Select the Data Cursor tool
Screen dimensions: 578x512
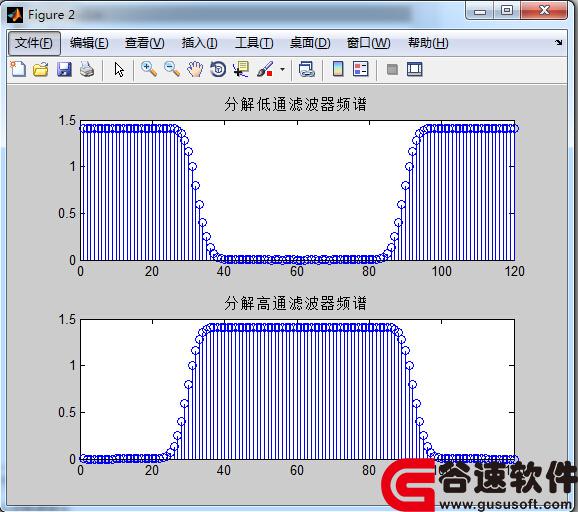click(241, 69)
